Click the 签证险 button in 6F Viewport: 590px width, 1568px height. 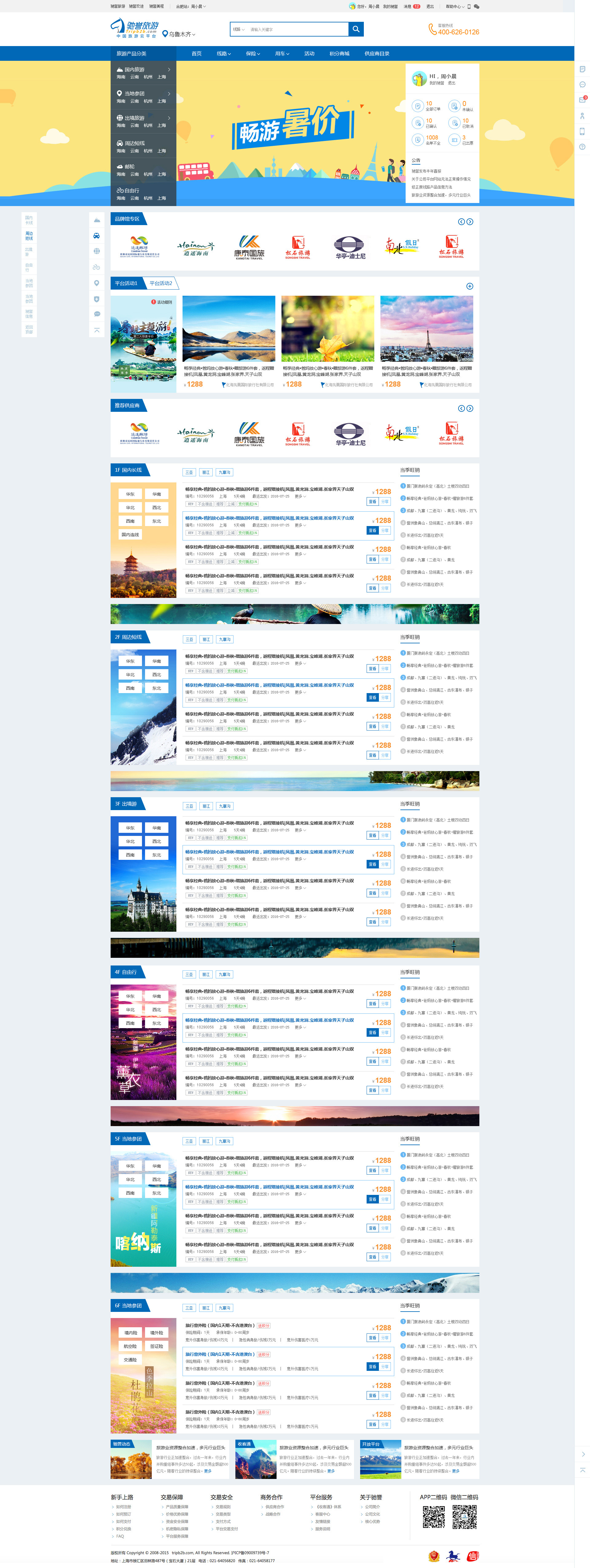[x=156, y=1346]
